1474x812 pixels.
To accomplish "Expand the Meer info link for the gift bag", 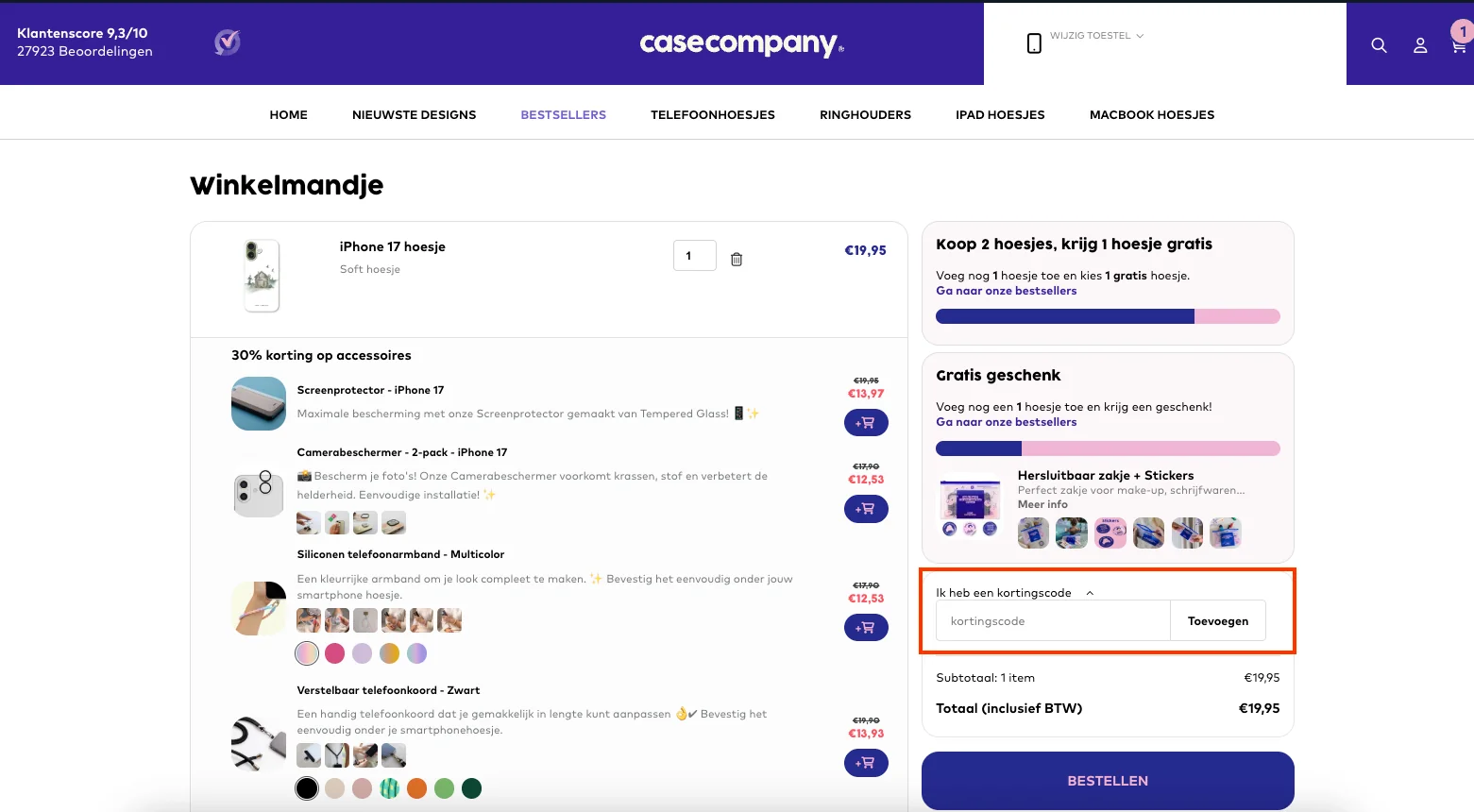I will click(1042, 503).
